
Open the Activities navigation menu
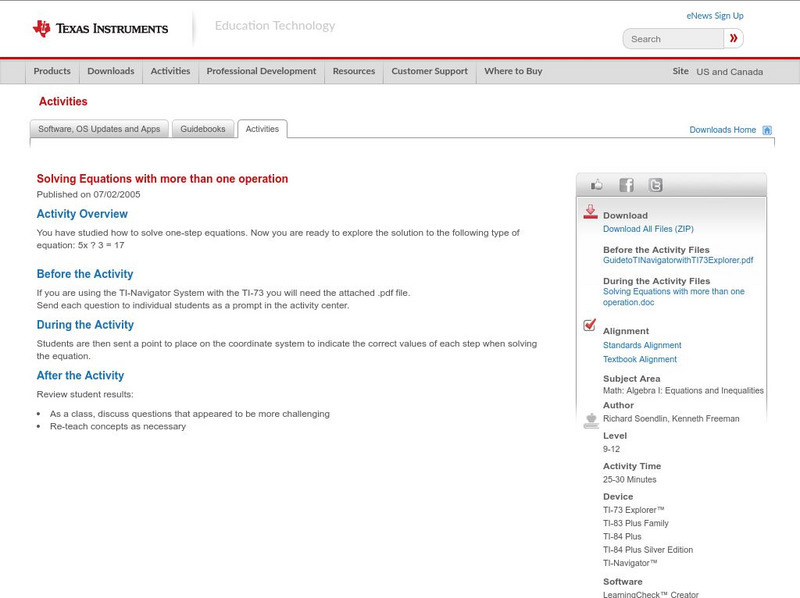(x=170, y=71)
